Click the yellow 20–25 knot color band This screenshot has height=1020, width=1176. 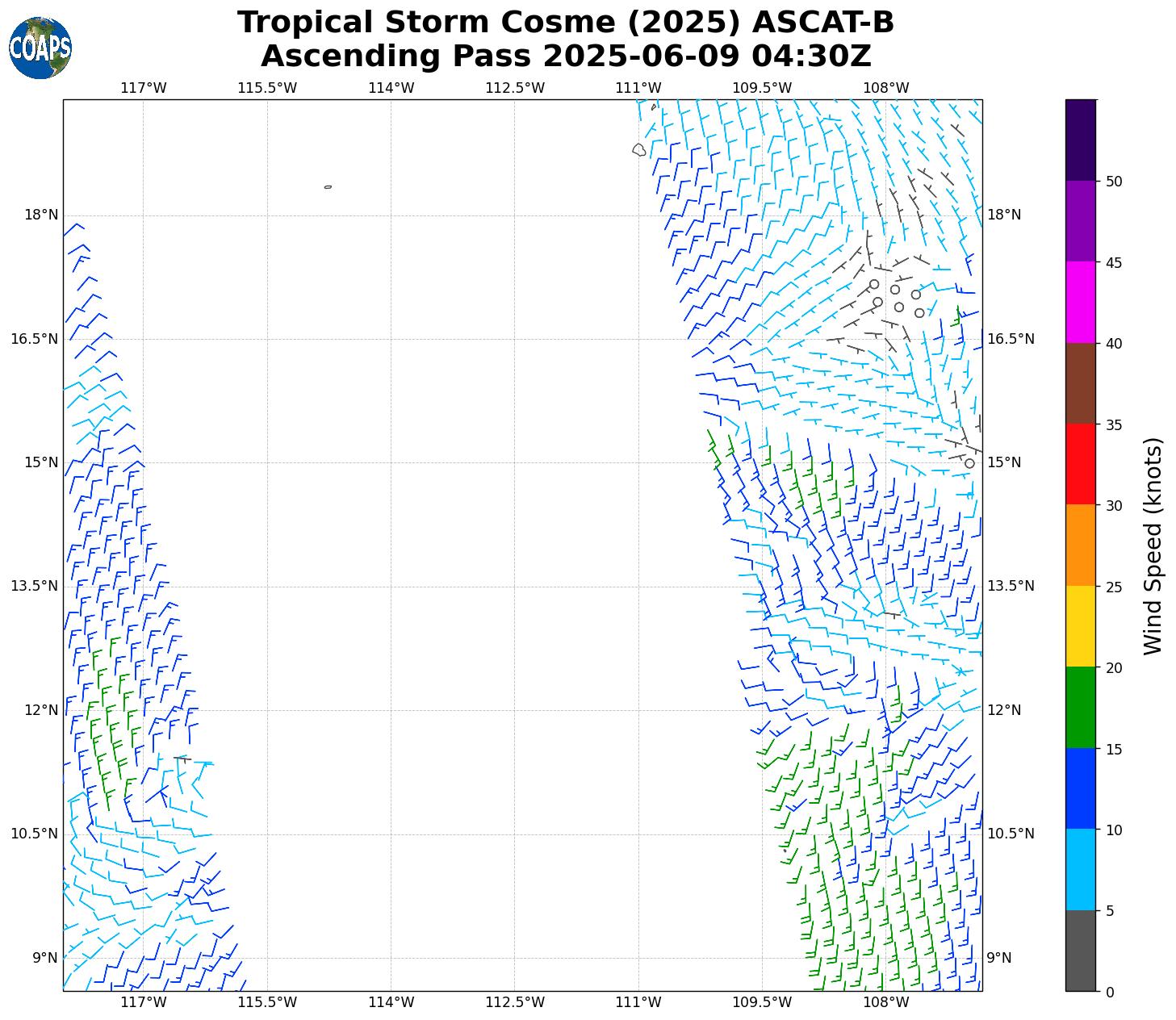coord(1080,626)
